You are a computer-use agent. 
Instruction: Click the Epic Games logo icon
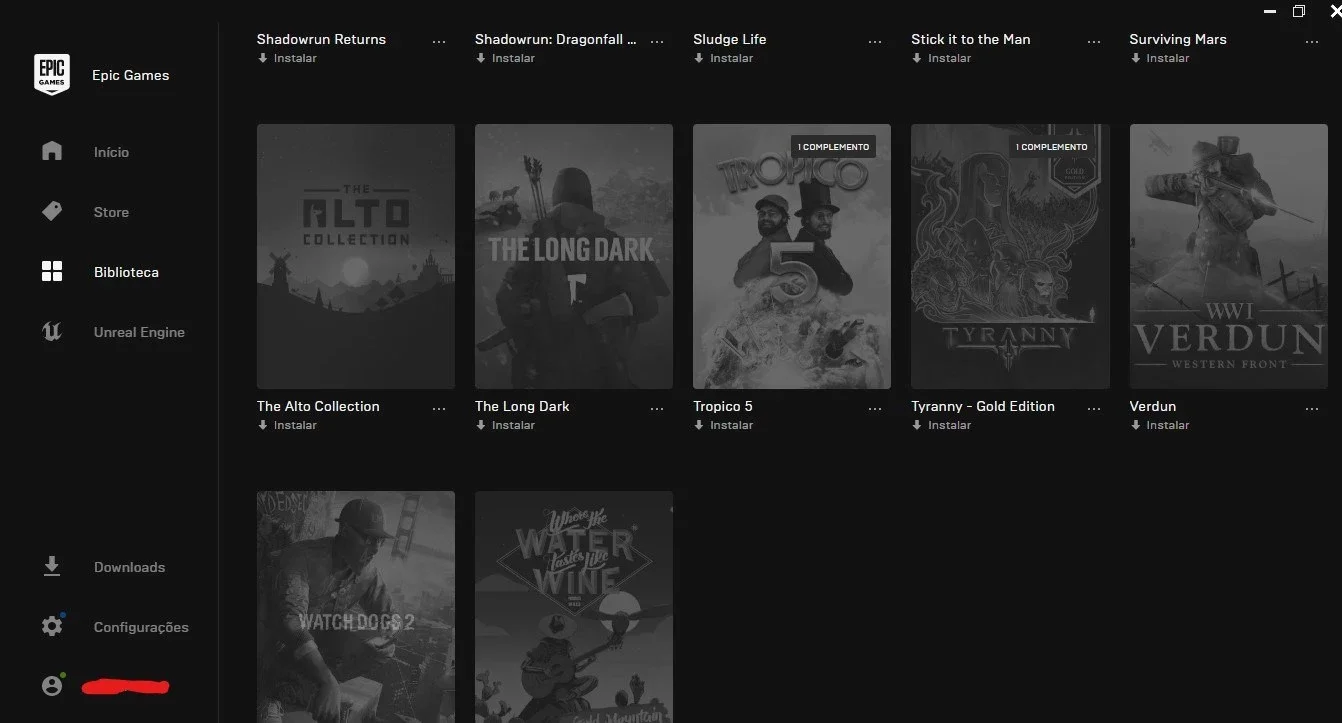pos(52,75)
